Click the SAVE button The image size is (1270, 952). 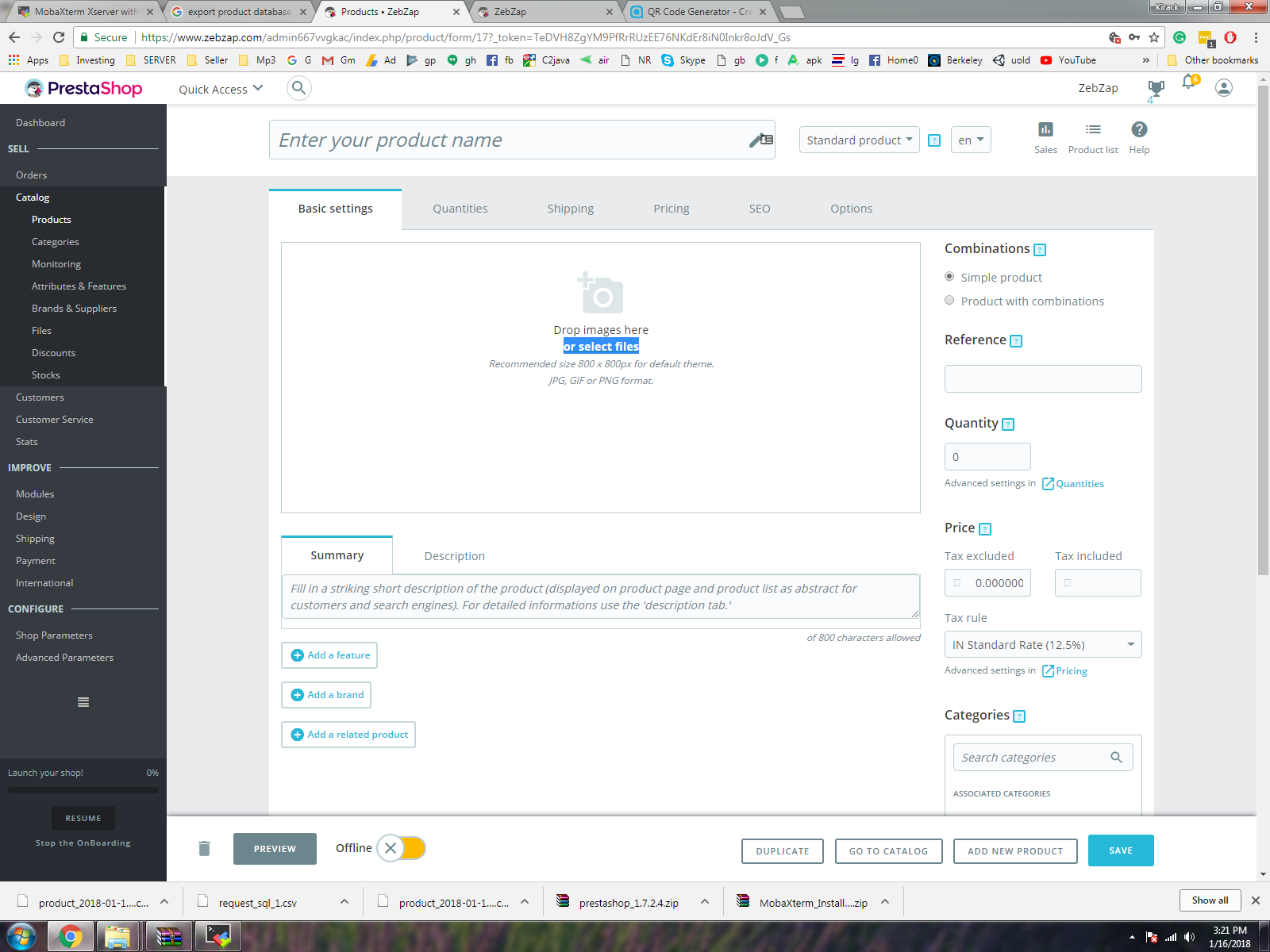click(1121, 850)
